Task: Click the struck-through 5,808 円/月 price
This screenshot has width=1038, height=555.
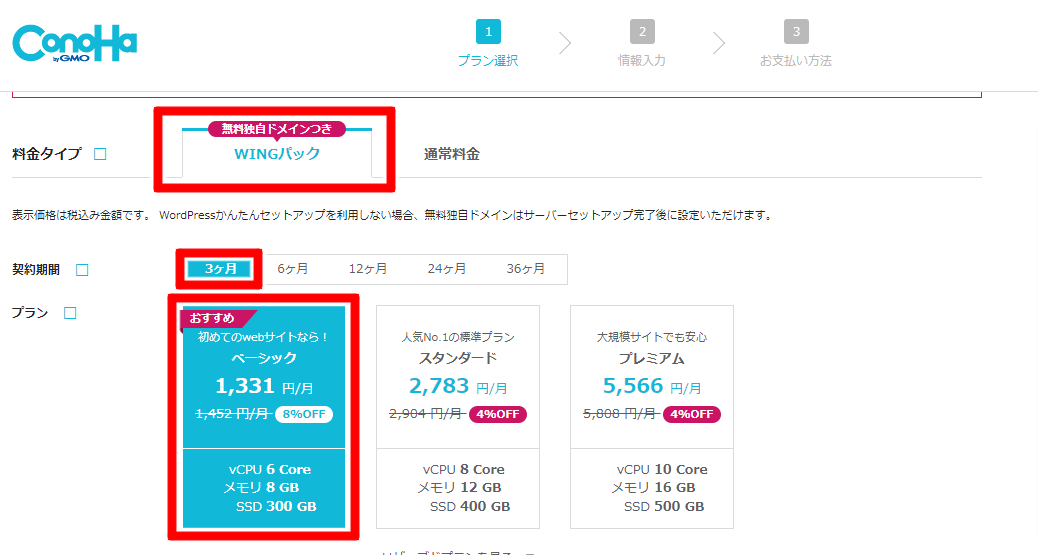Action: 621,413
